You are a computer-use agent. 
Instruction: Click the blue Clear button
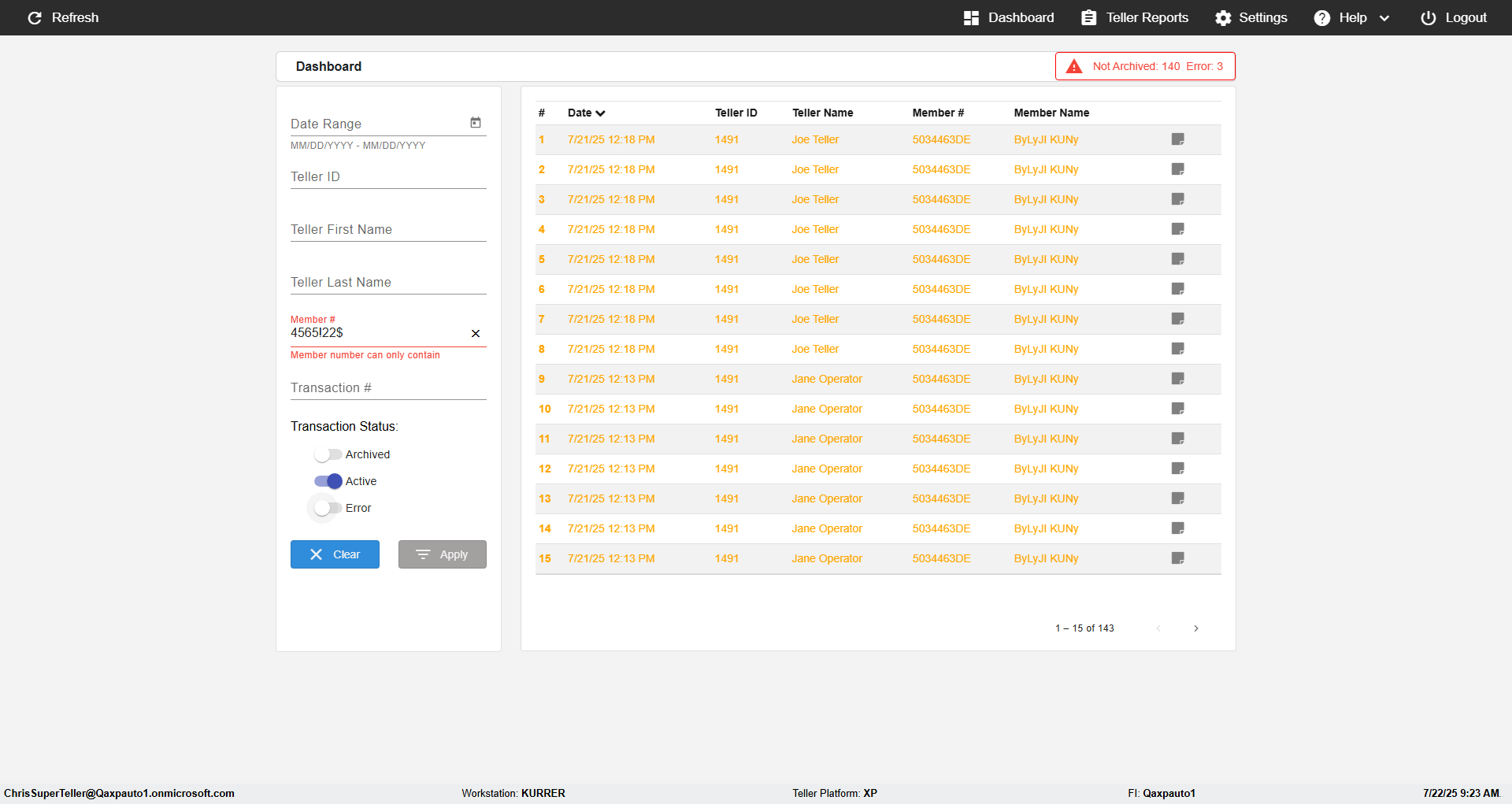(x=335, y=554)
